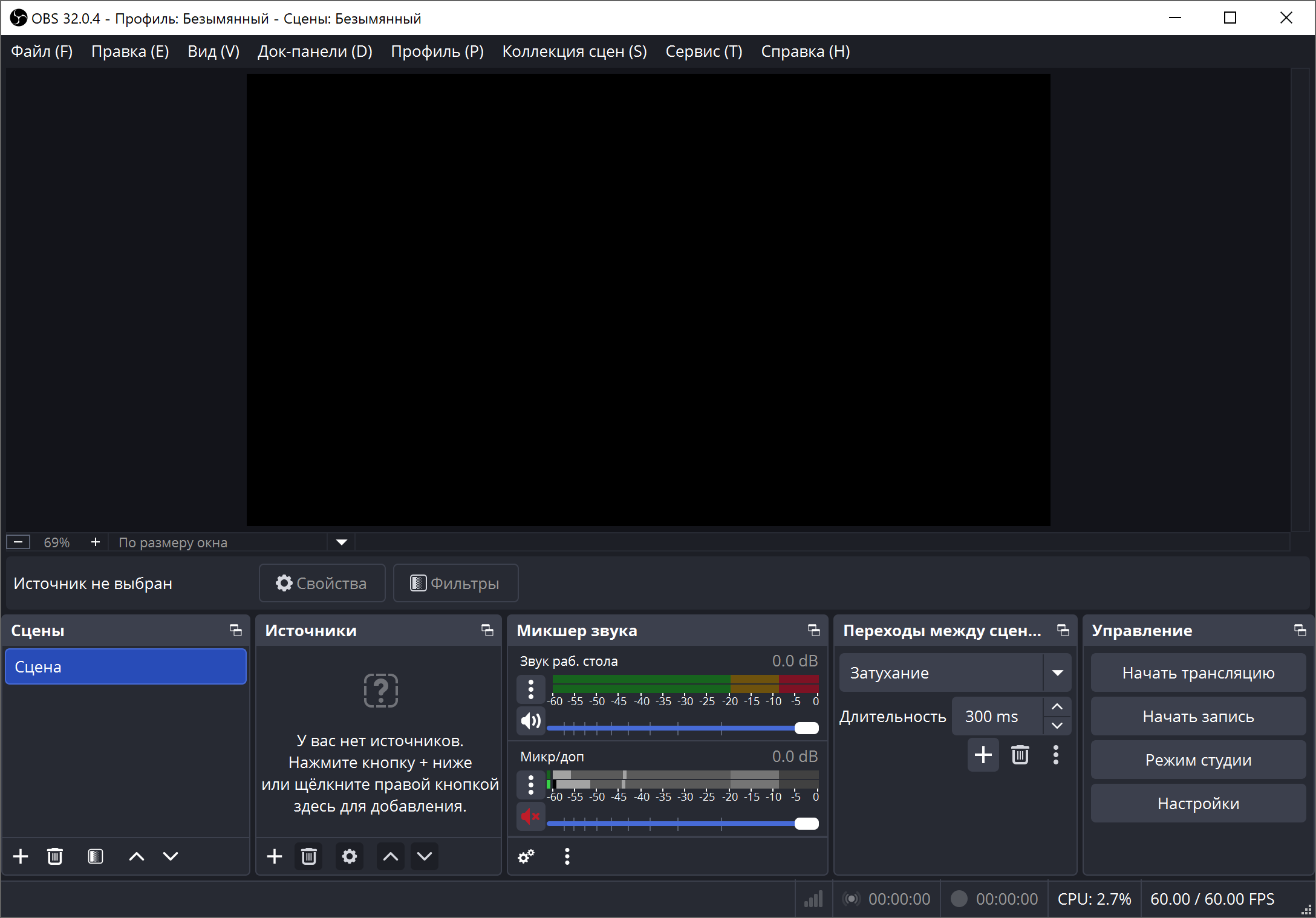
Task: Open the Док-панели (D) menu
Action: pyautogui.click(x=314, y=51)
